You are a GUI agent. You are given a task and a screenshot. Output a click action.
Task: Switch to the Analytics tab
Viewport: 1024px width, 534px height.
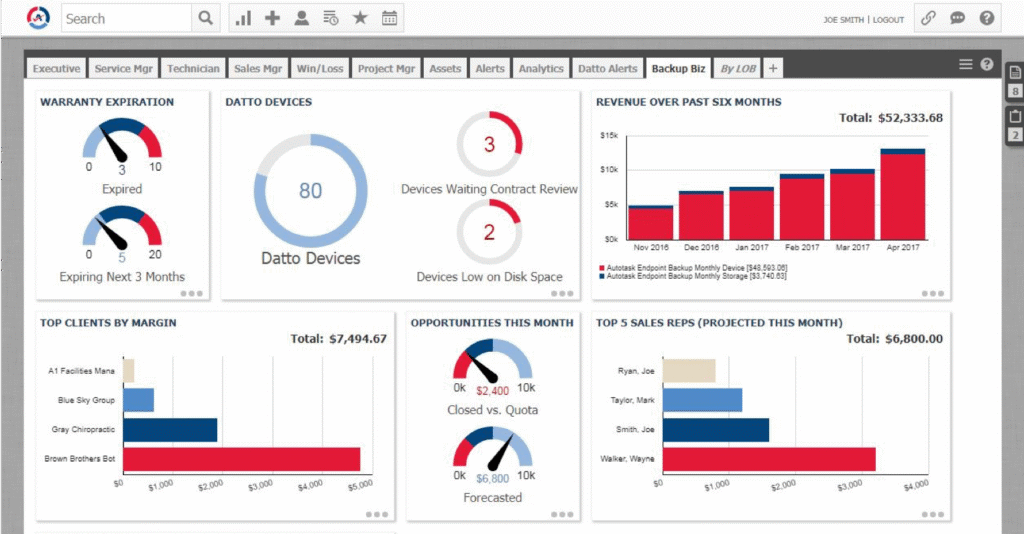click(541, 69)
